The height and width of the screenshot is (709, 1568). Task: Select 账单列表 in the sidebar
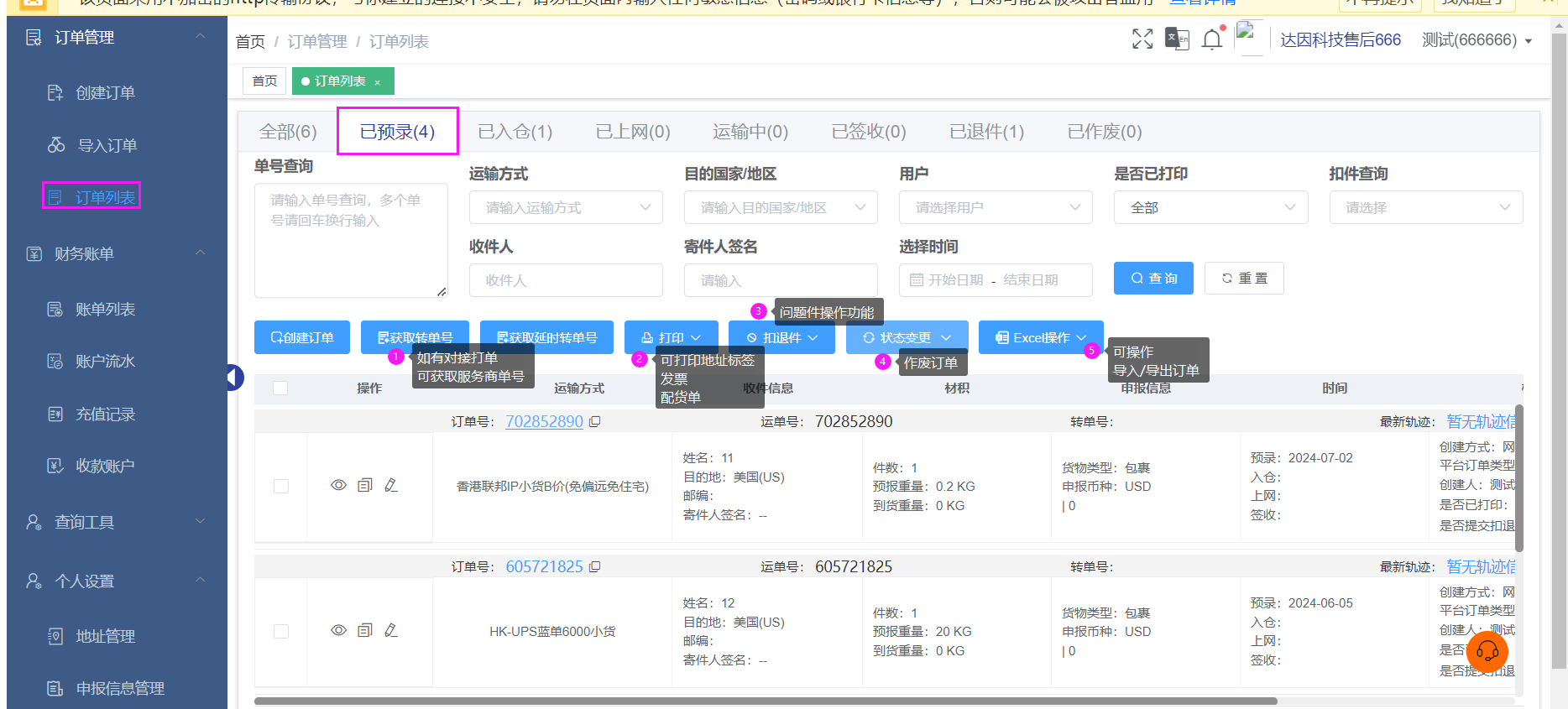[x=105, y=310]
